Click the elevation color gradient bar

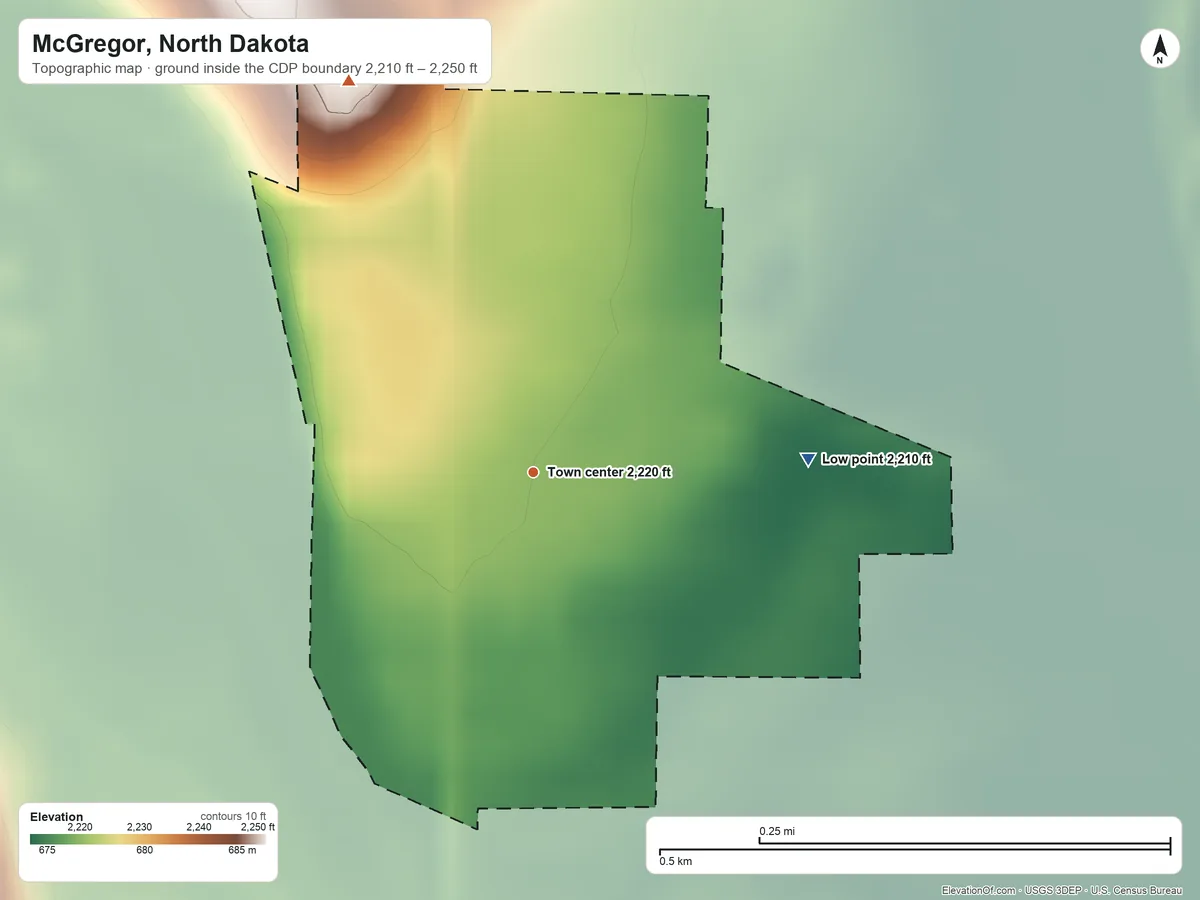tap(148, 840)
